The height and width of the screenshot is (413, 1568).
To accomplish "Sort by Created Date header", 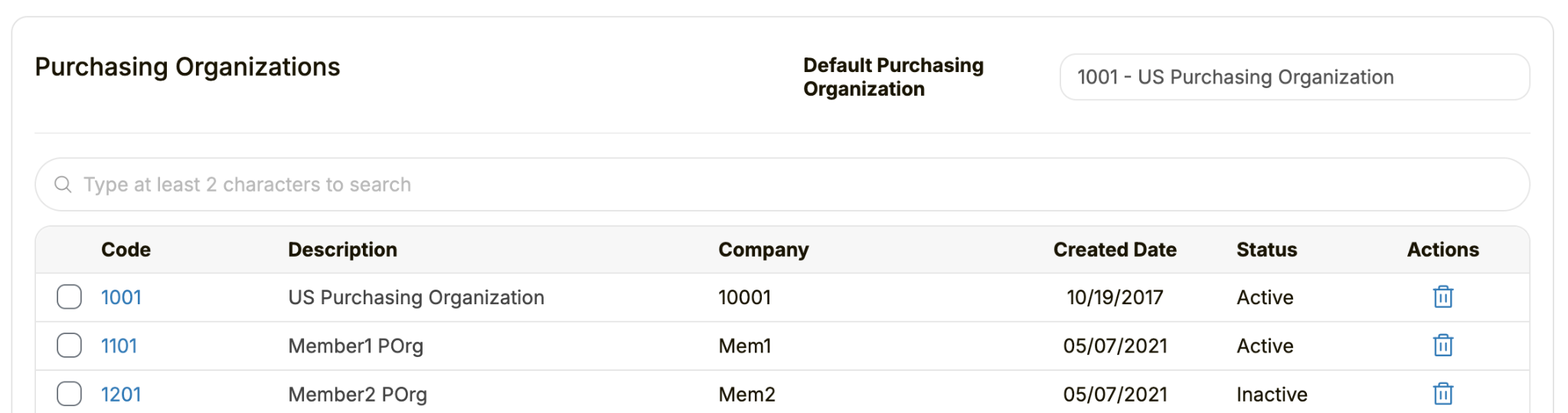I will (1115, 250).
